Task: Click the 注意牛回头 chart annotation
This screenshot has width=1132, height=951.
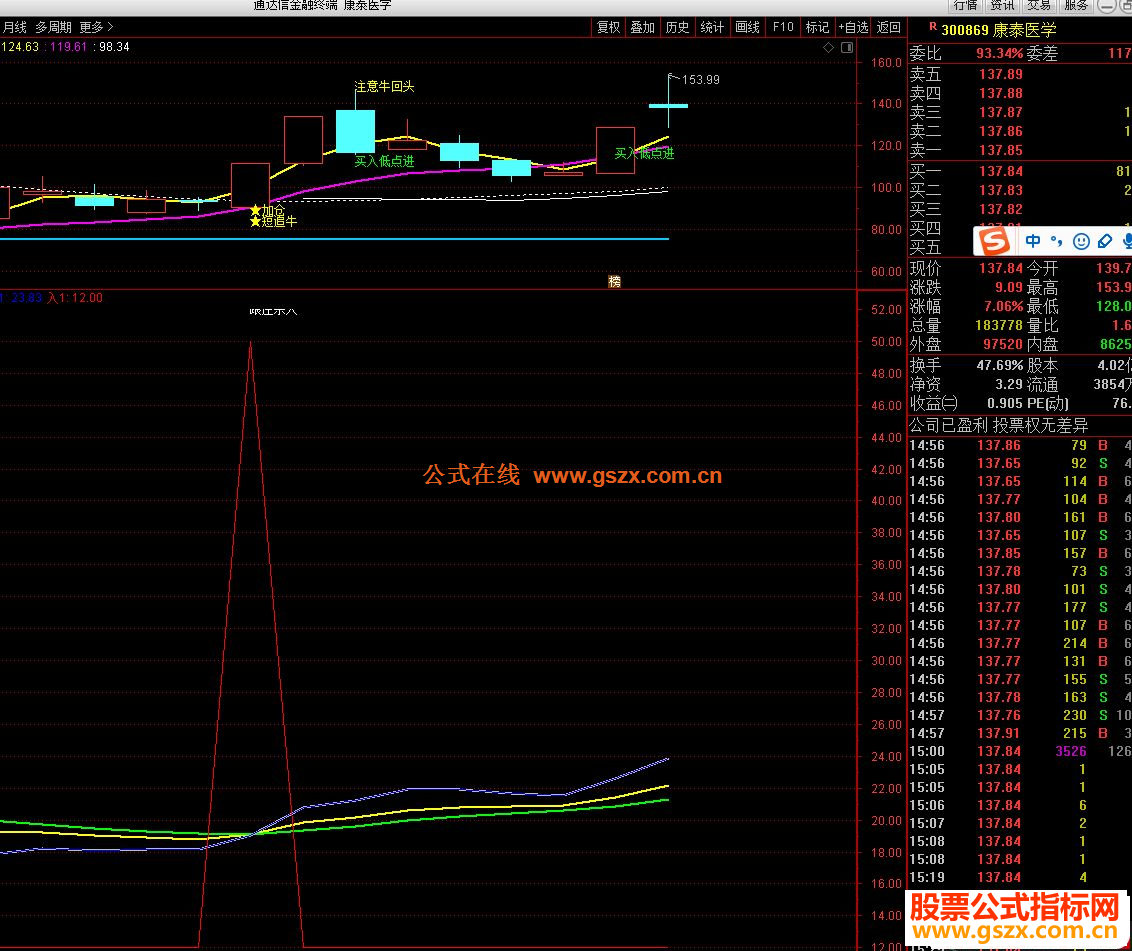Action: tap(384, 87)
